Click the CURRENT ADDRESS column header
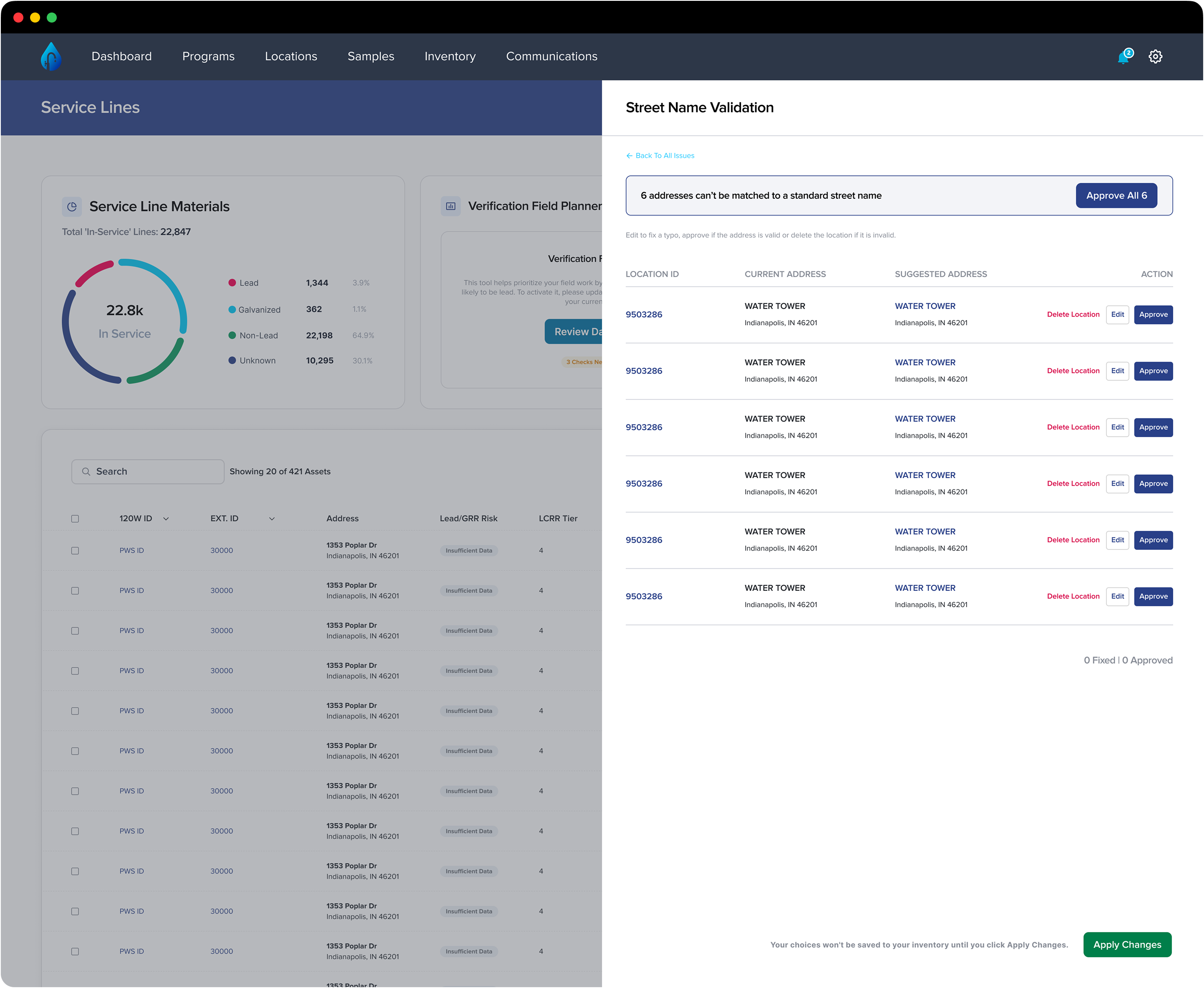 click(x=785, y=274)
